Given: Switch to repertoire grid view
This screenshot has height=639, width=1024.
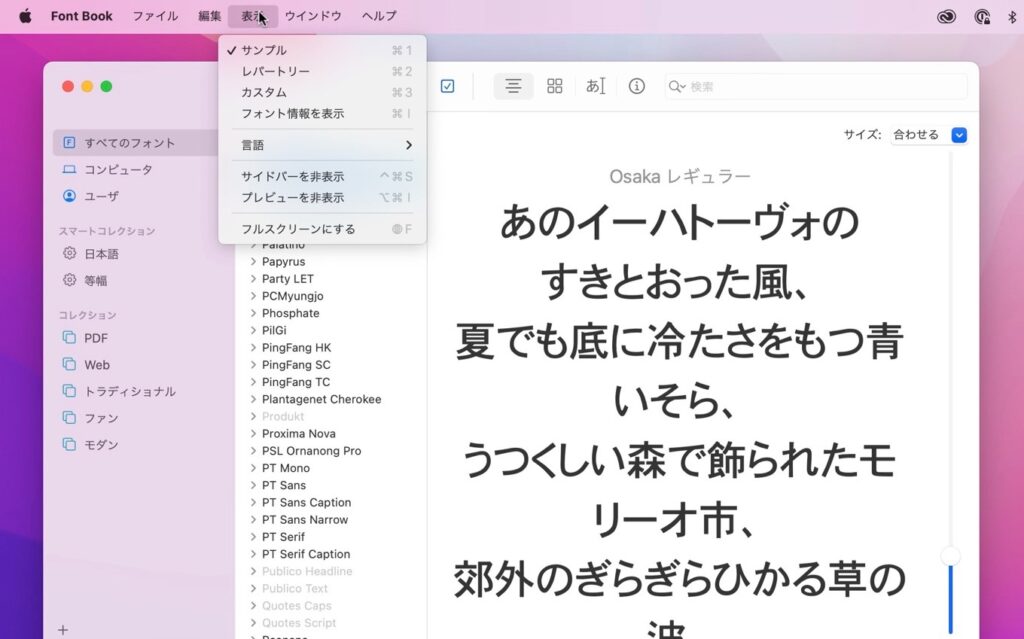Looking at the screenshot, I should point(555,86).
